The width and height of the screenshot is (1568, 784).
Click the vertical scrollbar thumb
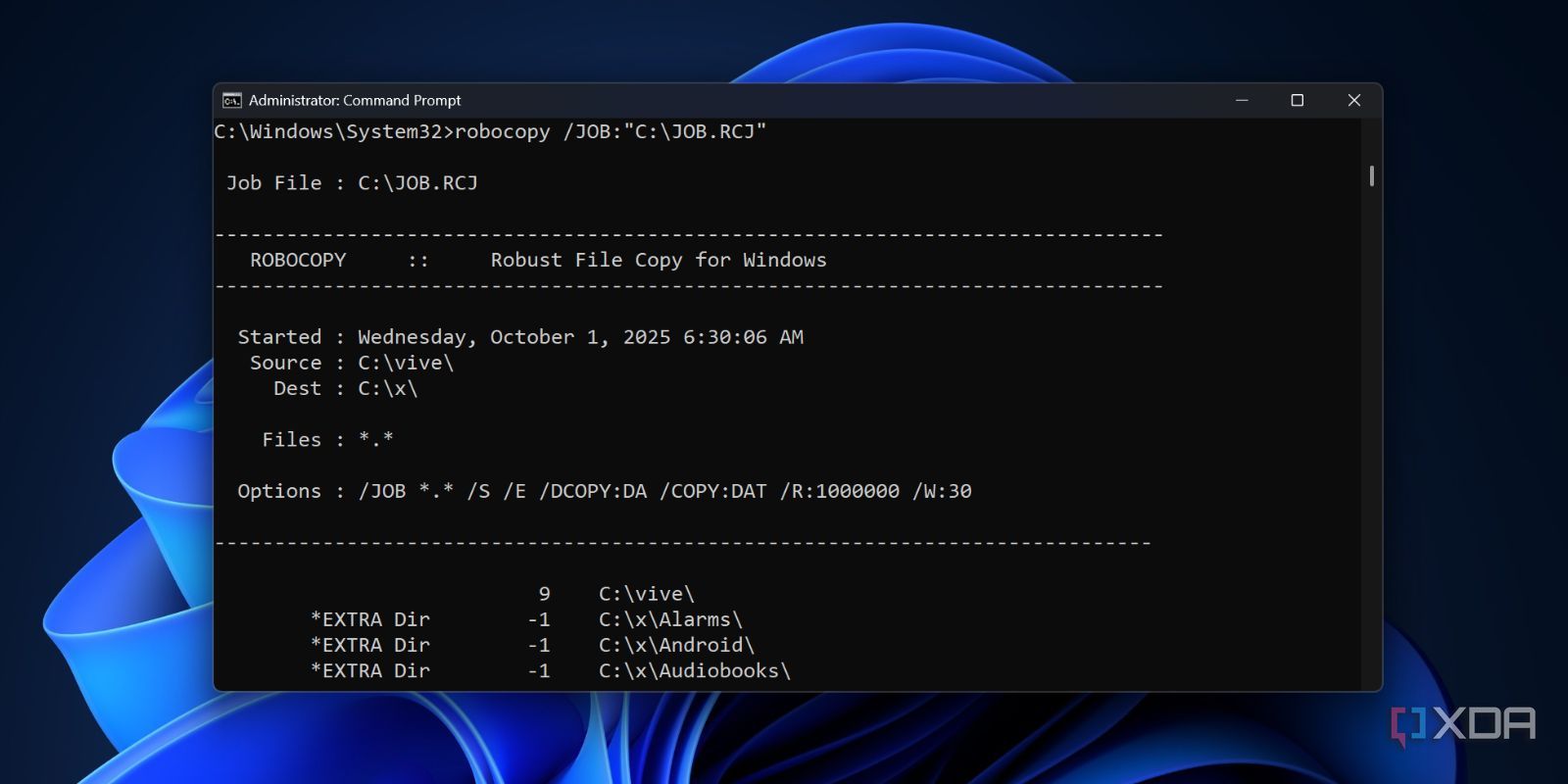[1371, 176]
